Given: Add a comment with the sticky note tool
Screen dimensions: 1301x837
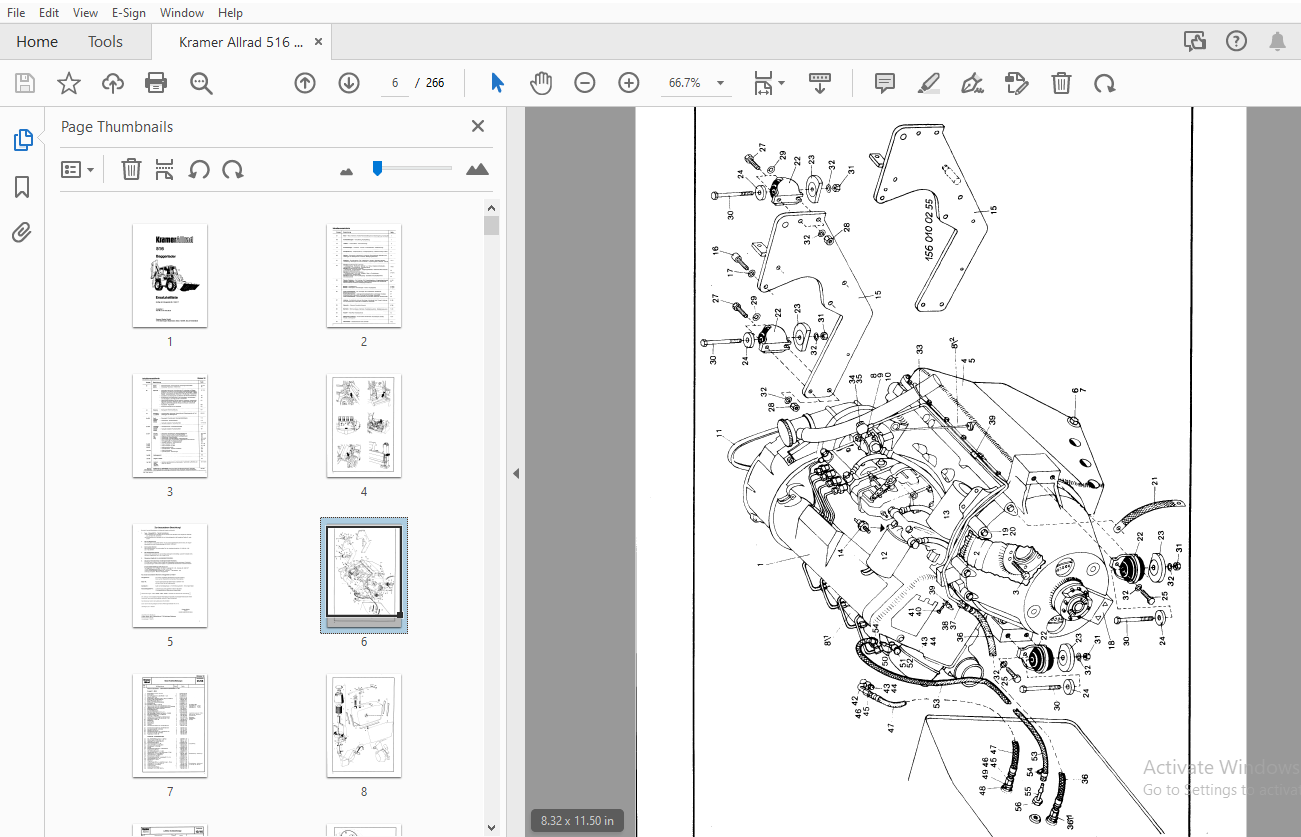Looking at the screenshot, I should point(884,83).
